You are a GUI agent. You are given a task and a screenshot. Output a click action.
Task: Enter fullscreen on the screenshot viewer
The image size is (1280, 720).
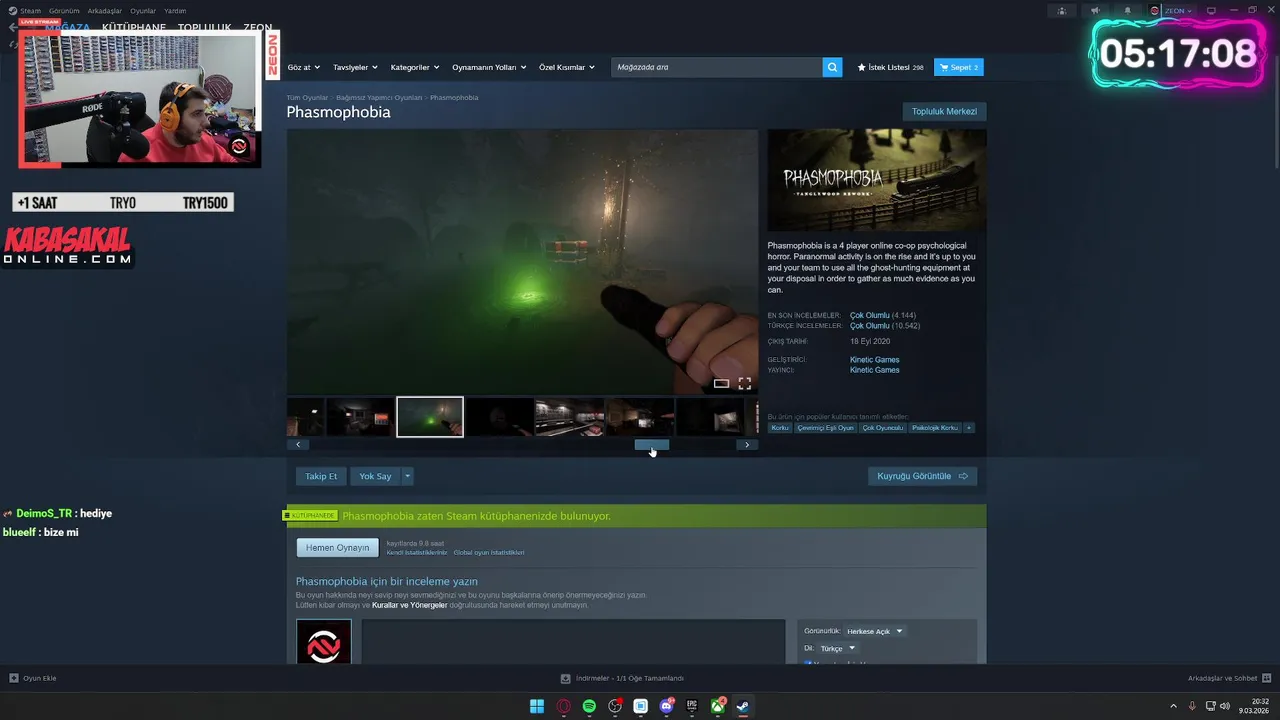(745, 383)
